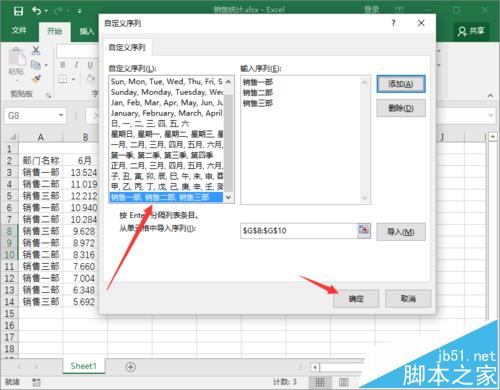The height and width of the screenshot is (390, 500).
Task: Click horizontal scrollbar left arrow
Action: click(315, 367)
